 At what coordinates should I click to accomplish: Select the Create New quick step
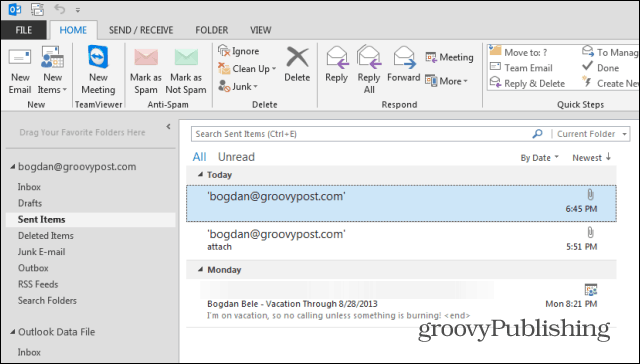coord(610,83)
